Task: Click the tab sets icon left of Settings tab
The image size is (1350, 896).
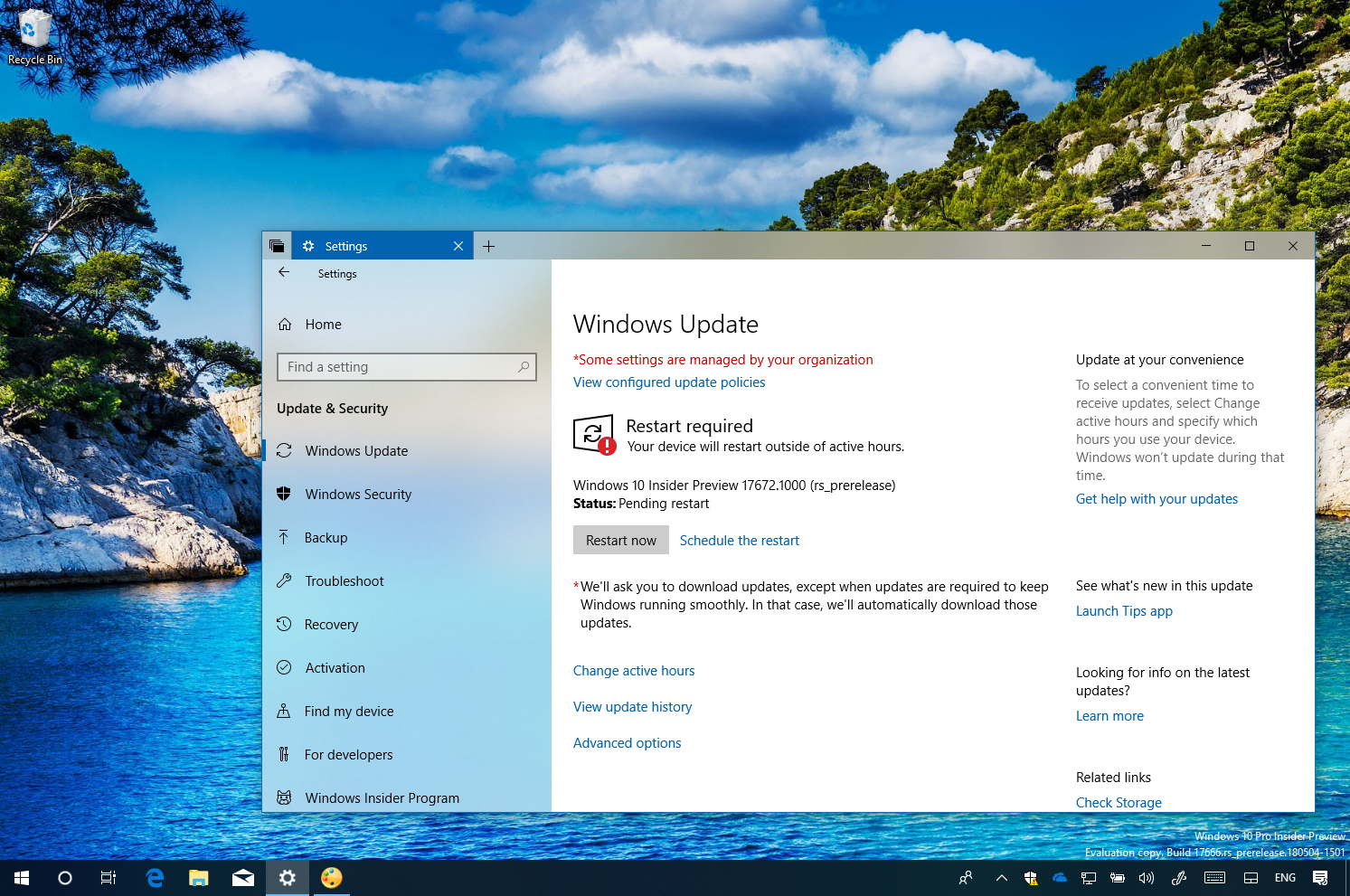Action: click(x=277, y=246)
